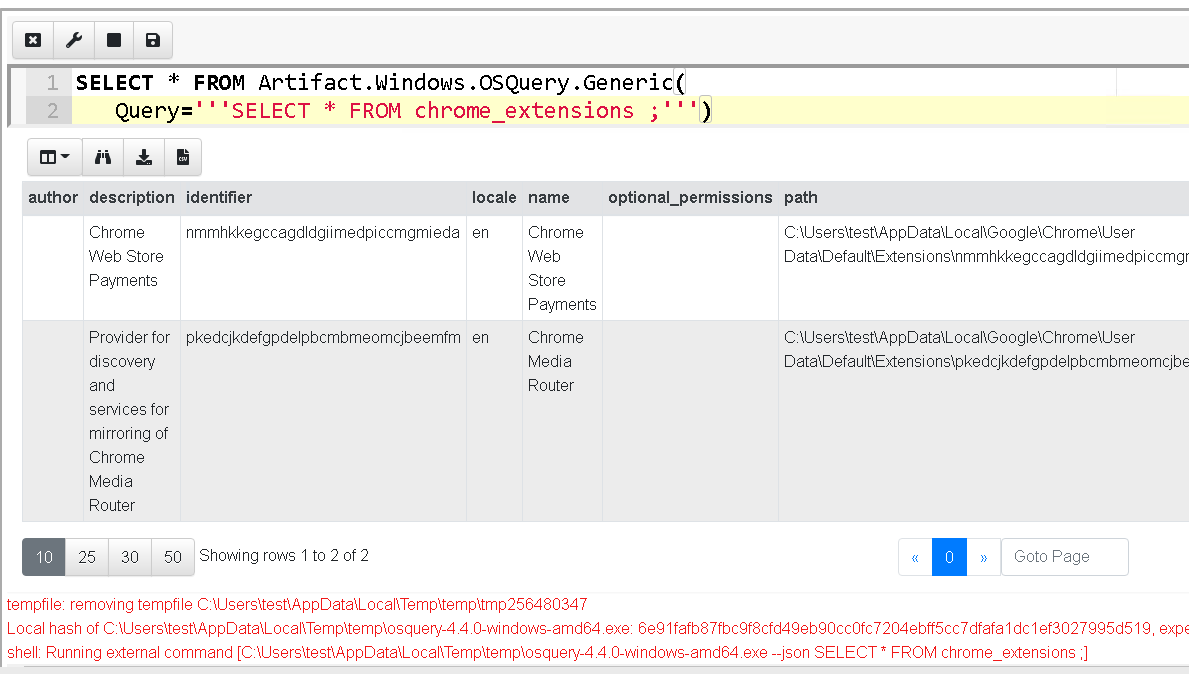
Task: Open the wrench settings button
Action: tap(73, 40)
